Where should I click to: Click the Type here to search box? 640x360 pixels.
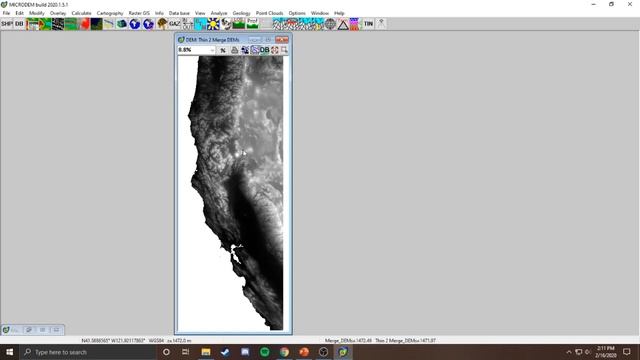click(88, 352)
